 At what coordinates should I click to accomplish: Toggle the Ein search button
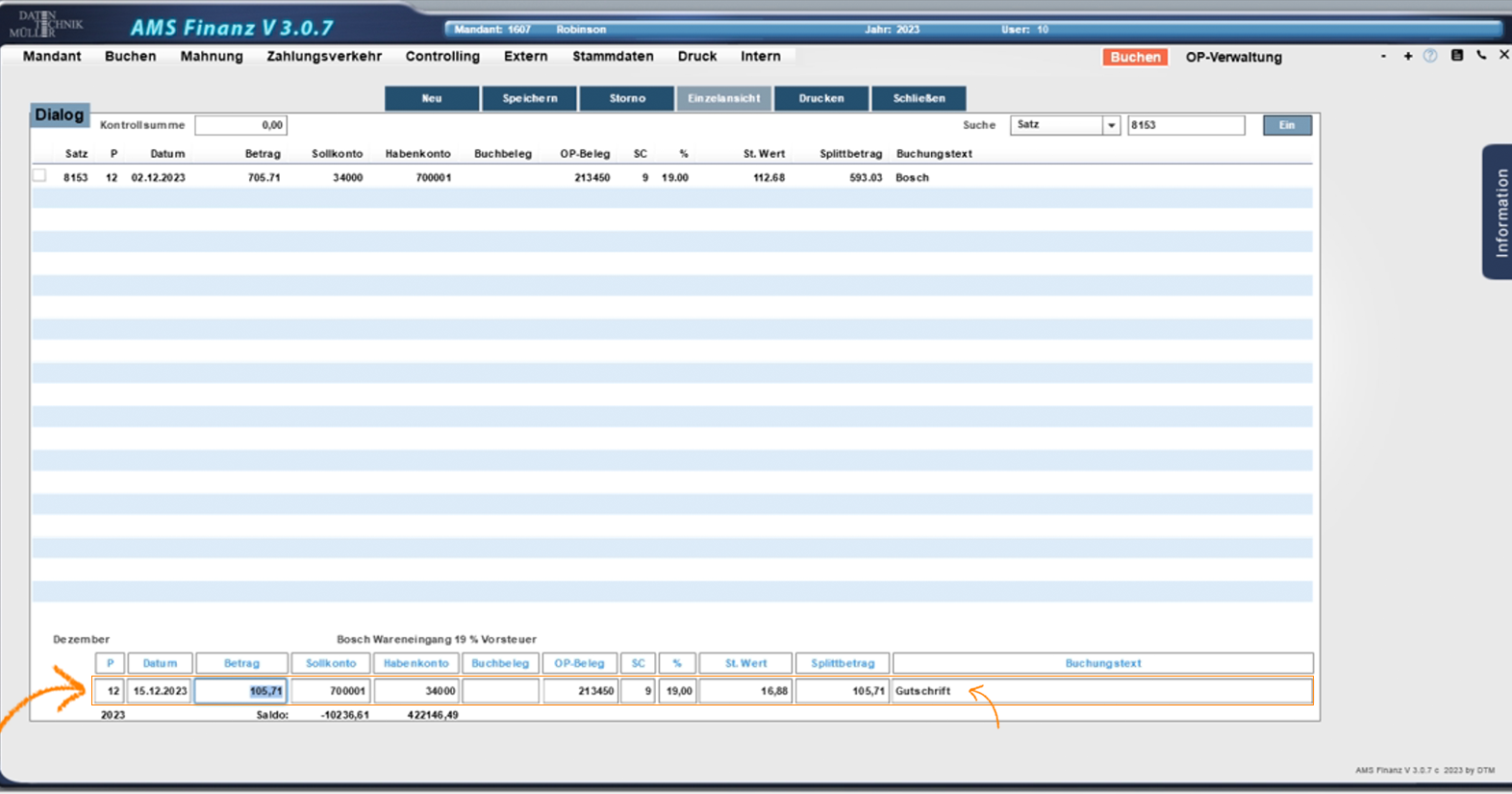(x=1287, y=125)
